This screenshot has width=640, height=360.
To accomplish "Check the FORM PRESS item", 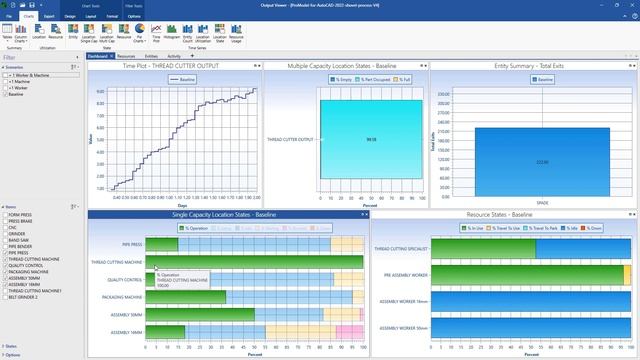I will pos(5,215).
